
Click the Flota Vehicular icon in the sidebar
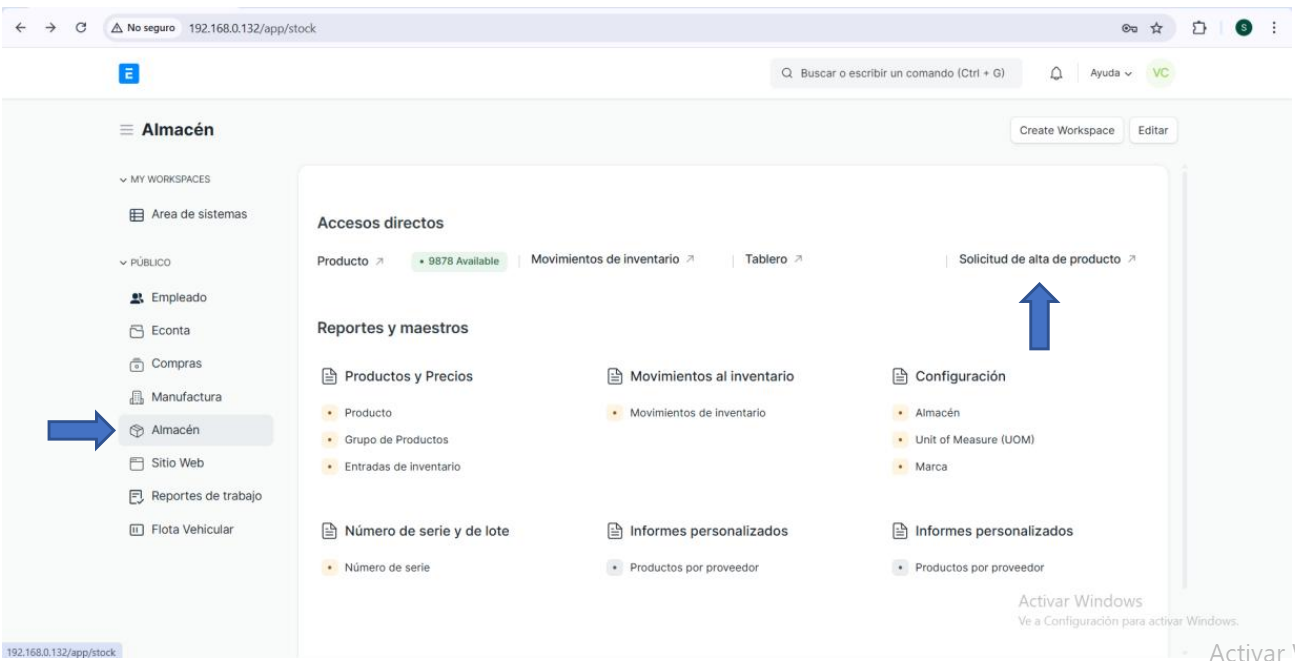click(x=137, y=529)
